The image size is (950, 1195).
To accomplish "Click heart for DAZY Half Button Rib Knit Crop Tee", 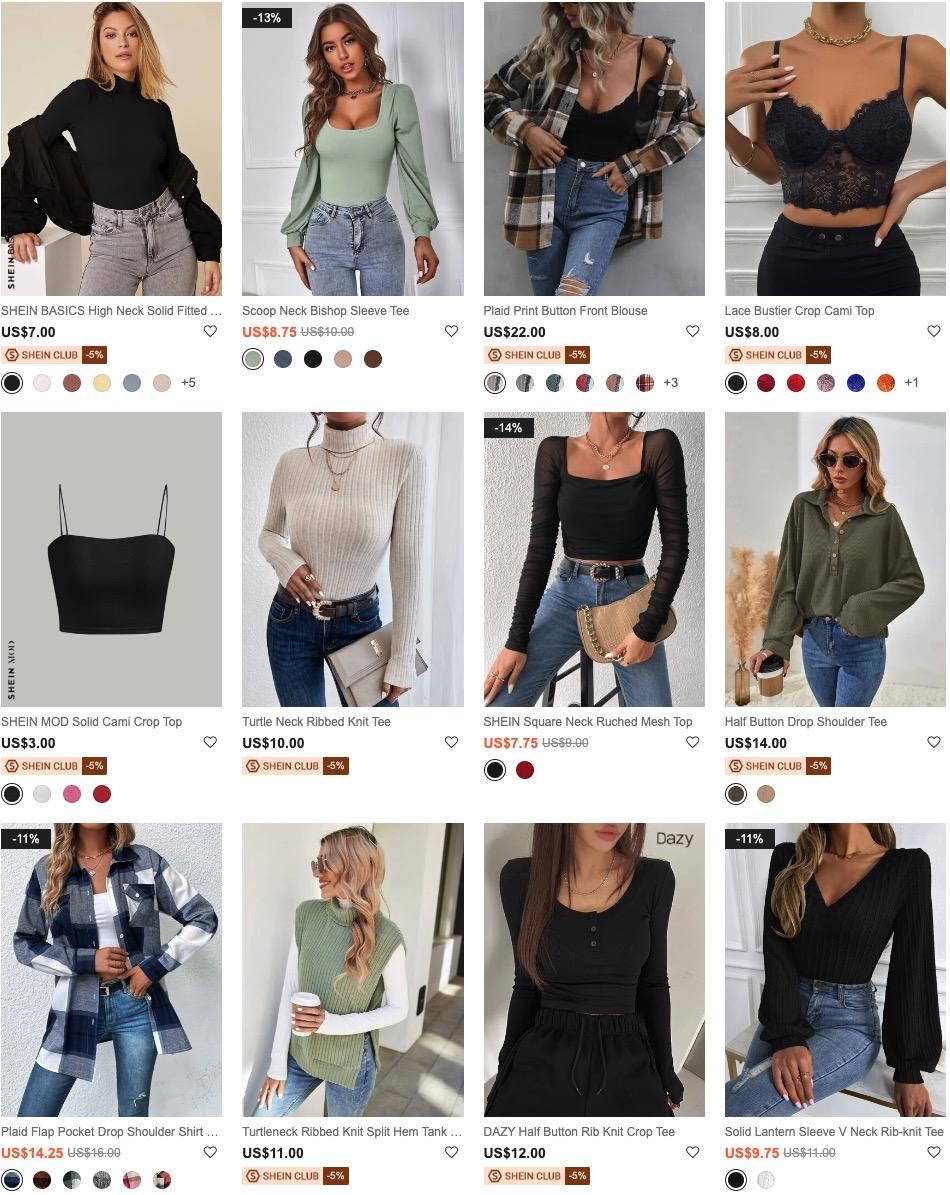I will [x=693, y=1153].
